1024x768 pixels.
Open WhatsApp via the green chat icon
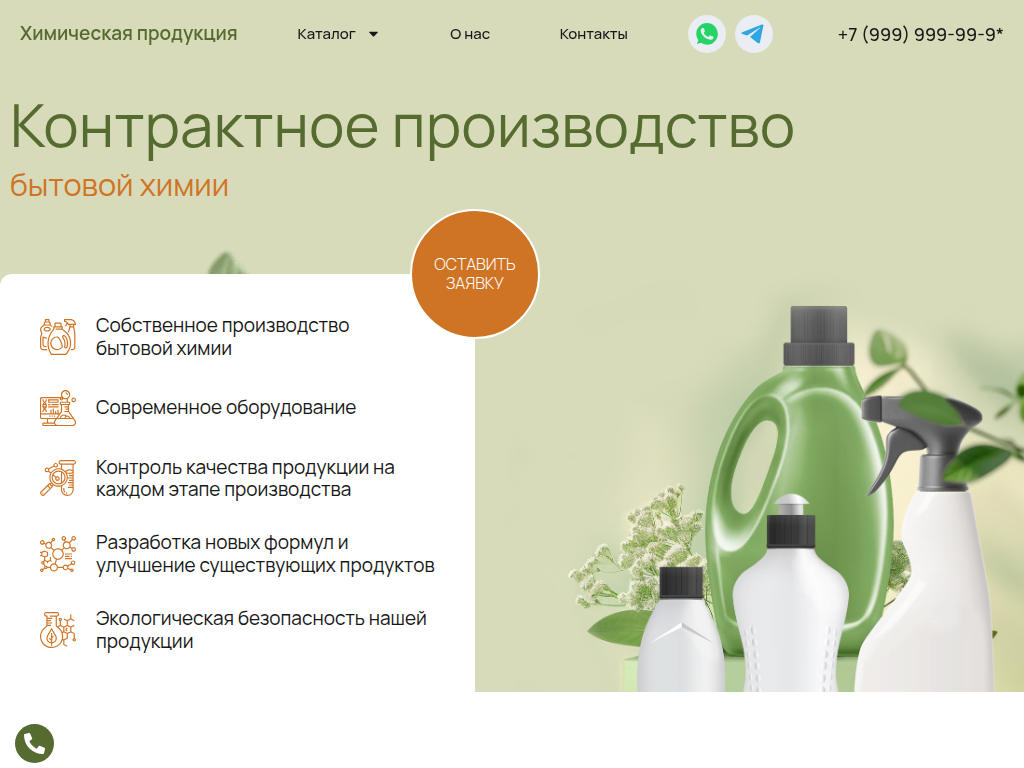click(706, 34)
